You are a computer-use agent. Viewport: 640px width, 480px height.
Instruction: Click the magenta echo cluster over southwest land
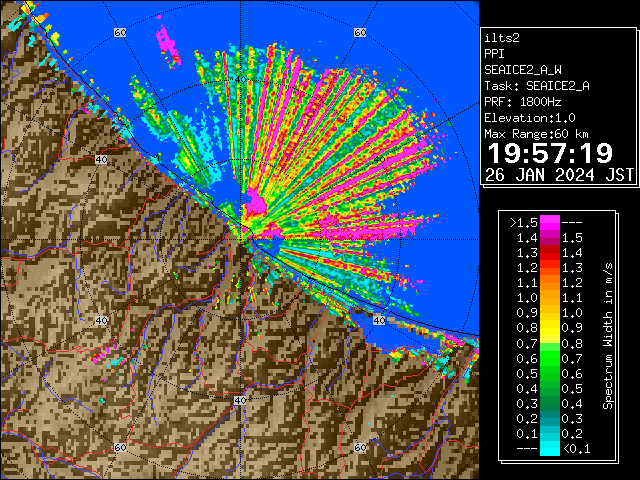102,354
